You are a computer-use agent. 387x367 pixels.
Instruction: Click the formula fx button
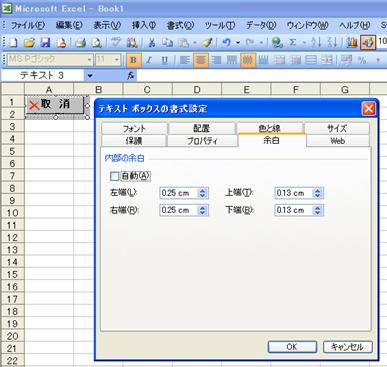coord(131,76)
